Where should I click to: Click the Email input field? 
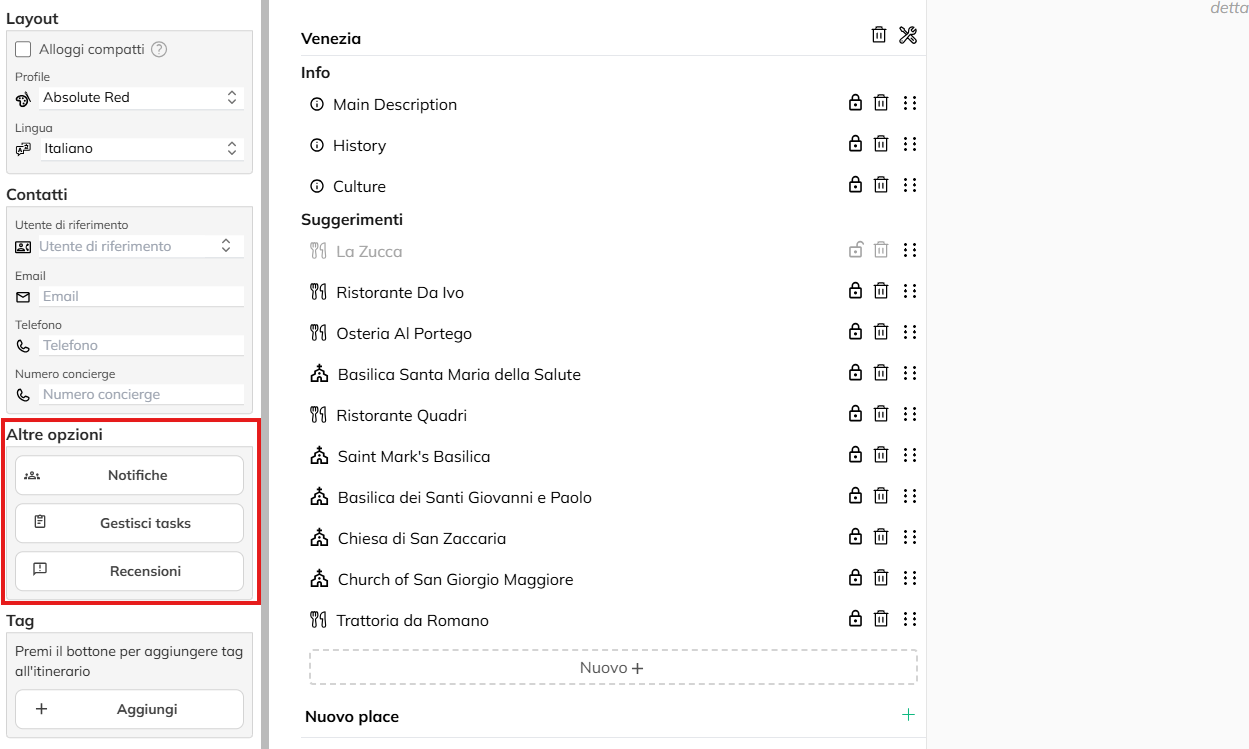coord(140,296)
